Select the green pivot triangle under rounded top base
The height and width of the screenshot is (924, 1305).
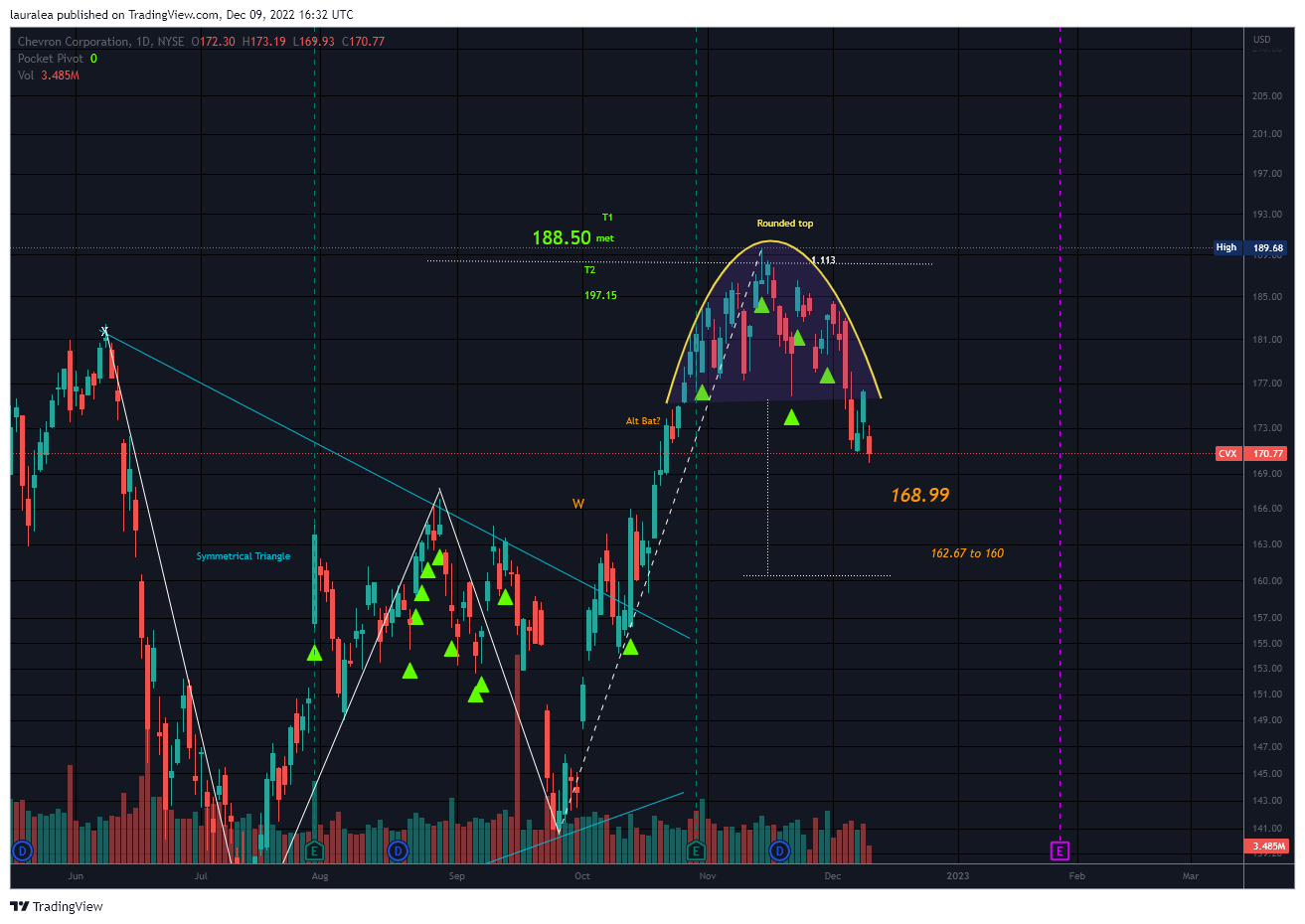[x=791, y=417]
